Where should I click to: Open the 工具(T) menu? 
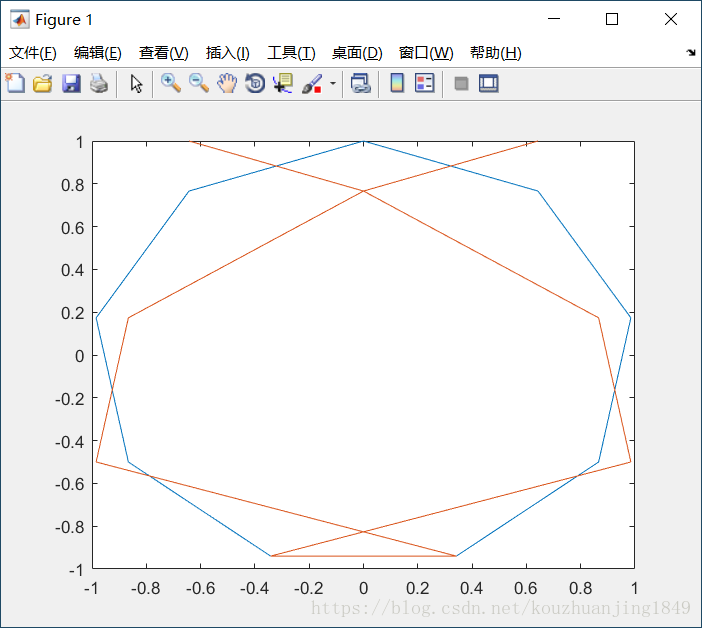click(291, 53)
